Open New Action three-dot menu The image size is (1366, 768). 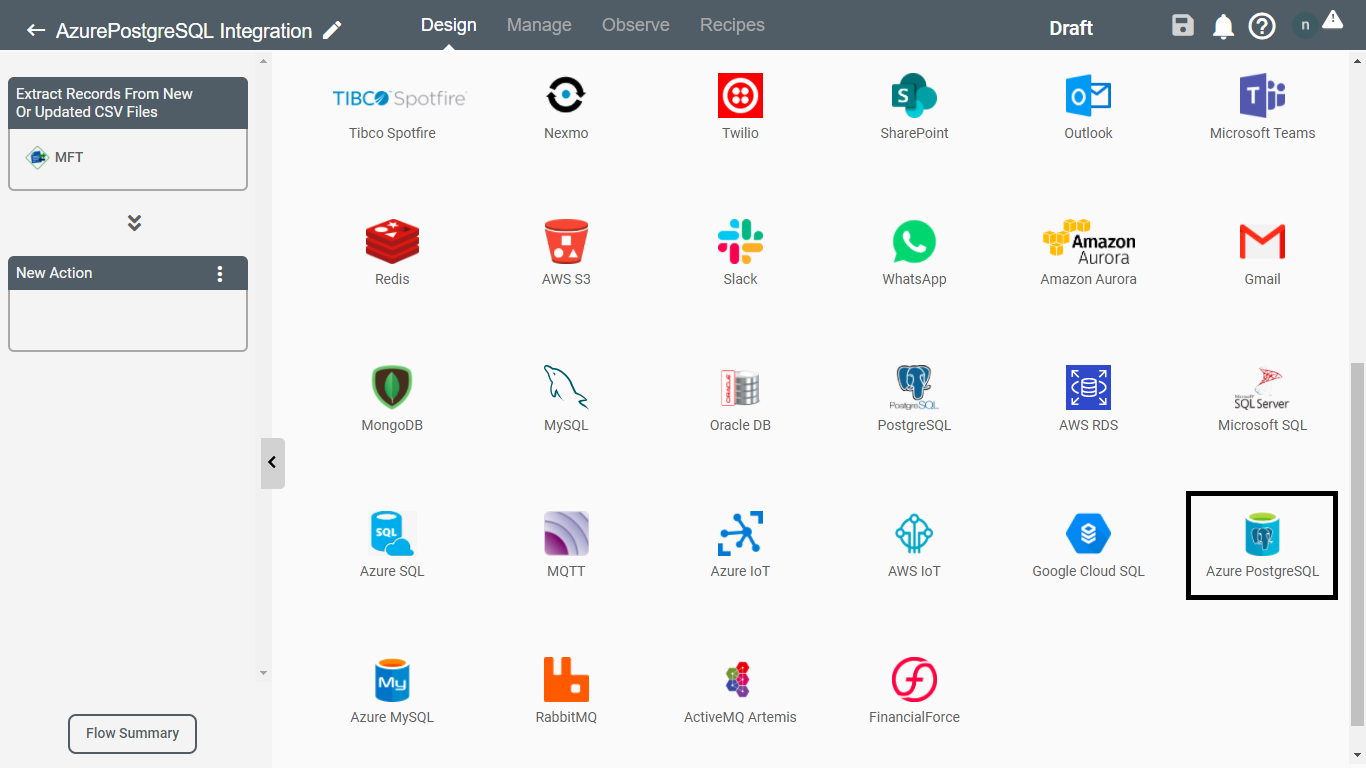[220, 274]
